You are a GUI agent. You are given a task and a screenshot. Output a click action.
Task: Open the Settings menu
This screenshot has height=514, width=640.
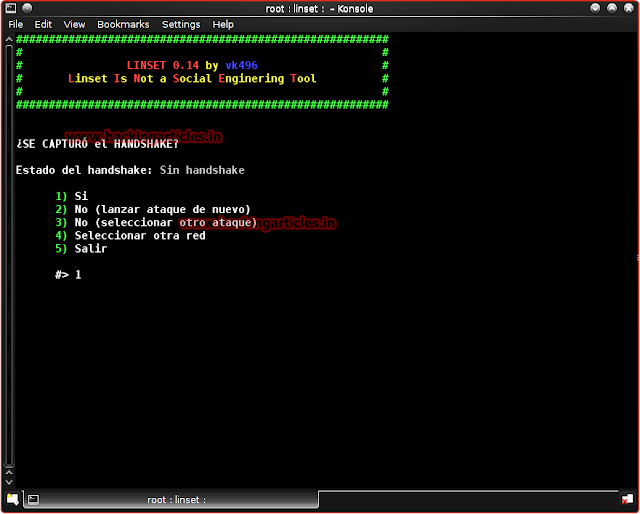coord(181,24)
